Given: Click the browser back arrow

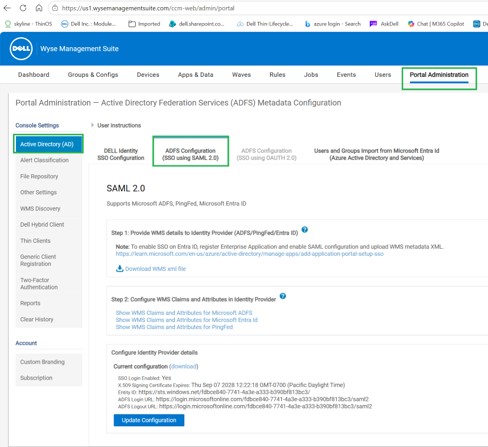Looking at the screenshot, I should pyautogui.click(x=7, y=8).
